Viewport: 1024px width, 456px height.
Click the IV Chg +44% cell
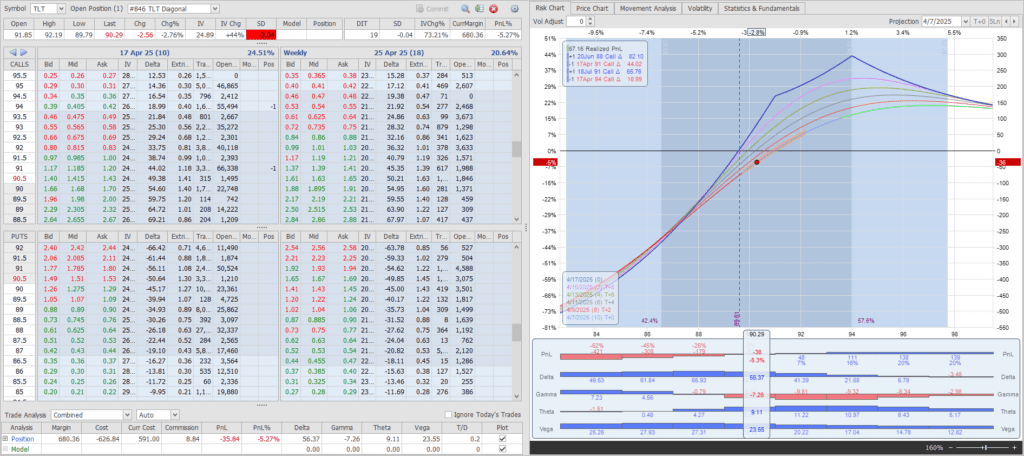point(231,34)
